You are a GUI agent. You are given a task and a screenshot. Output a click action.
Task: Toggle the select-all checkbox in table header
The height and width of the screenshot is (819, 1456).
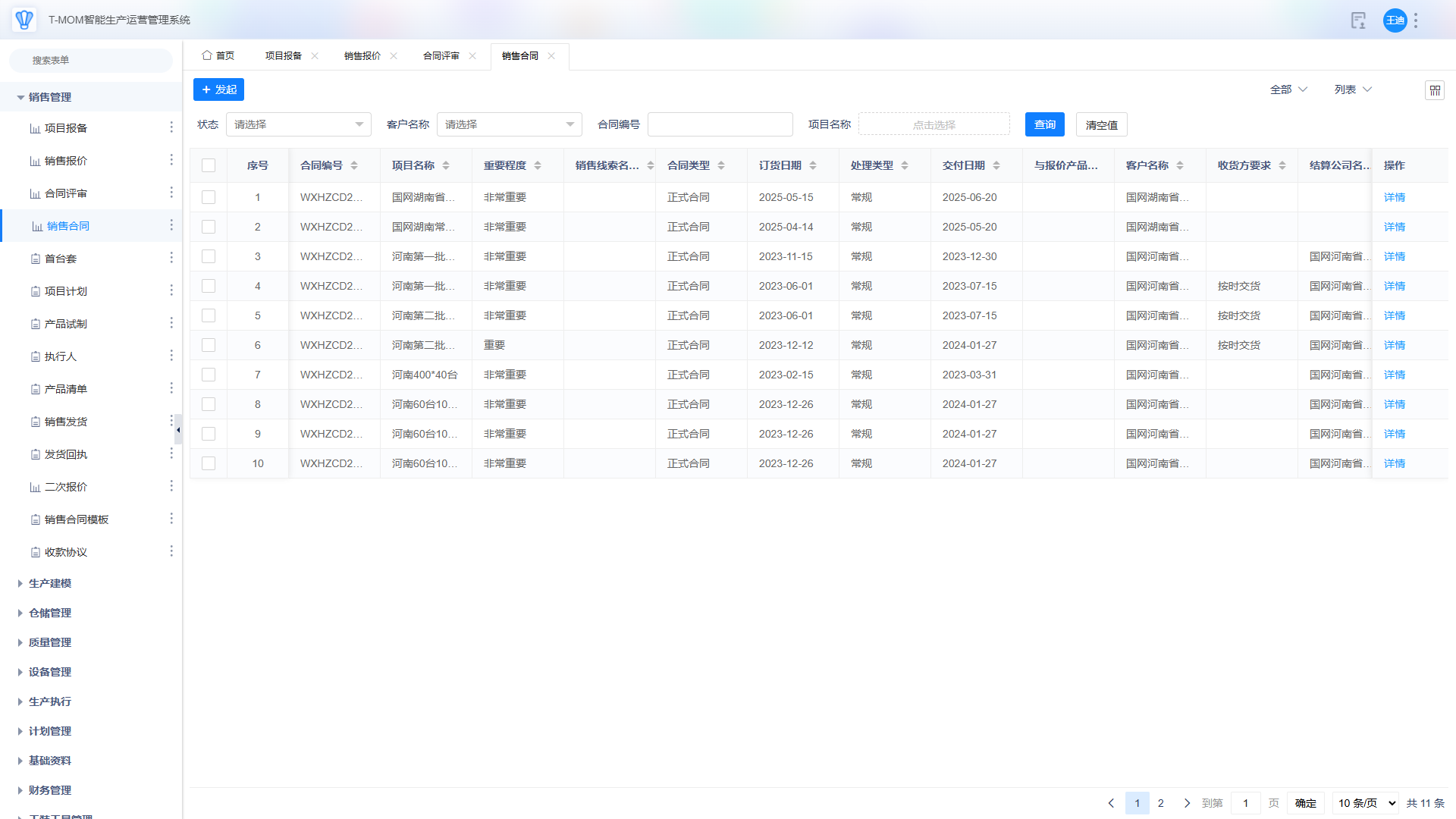point(209,165)
